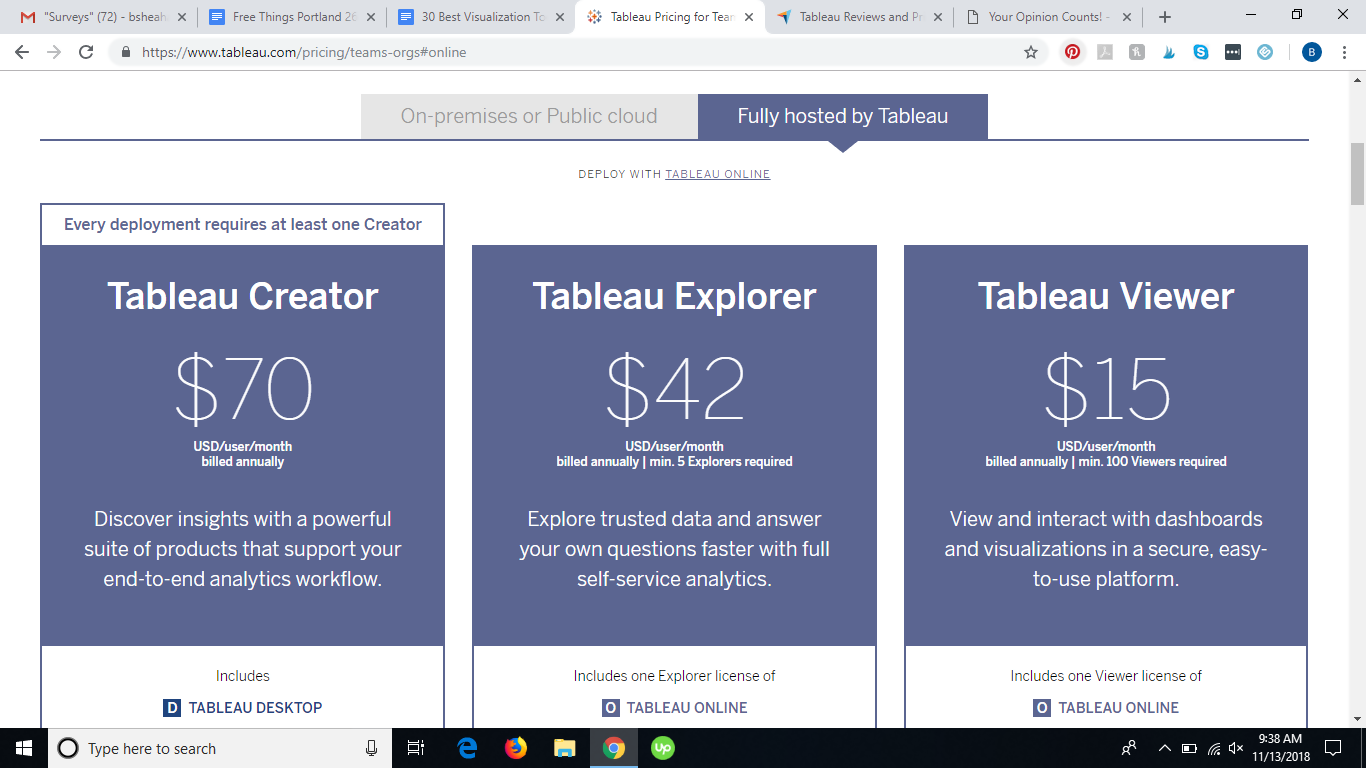Image resolution: width=1366 pixels, height=768 pixels.
Task: Click 'min. 100 Viewers required' text
Action: click(1152, 462)
